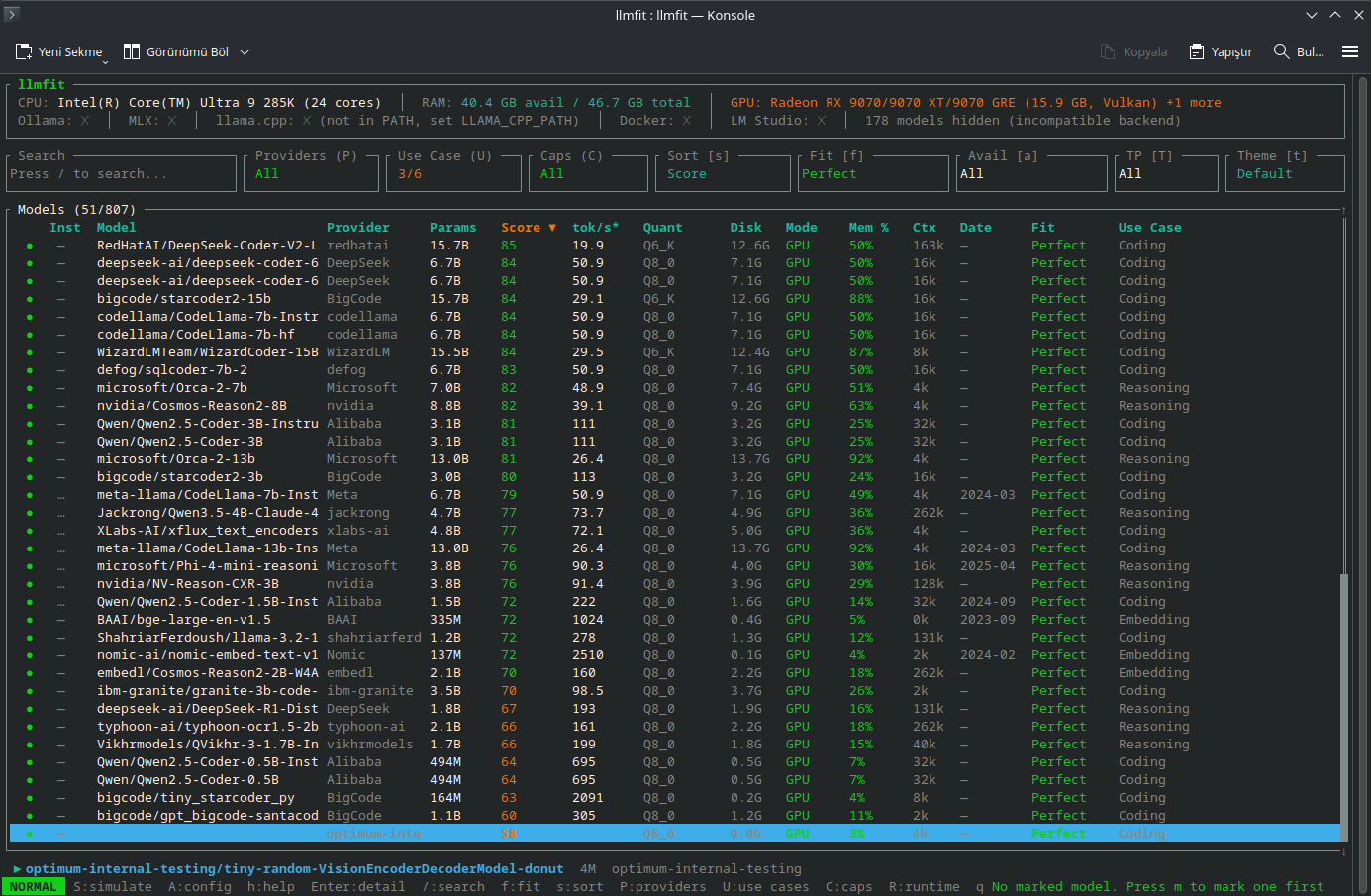
Task: Open the Providers (P) filter box
Action: (313, 174)
